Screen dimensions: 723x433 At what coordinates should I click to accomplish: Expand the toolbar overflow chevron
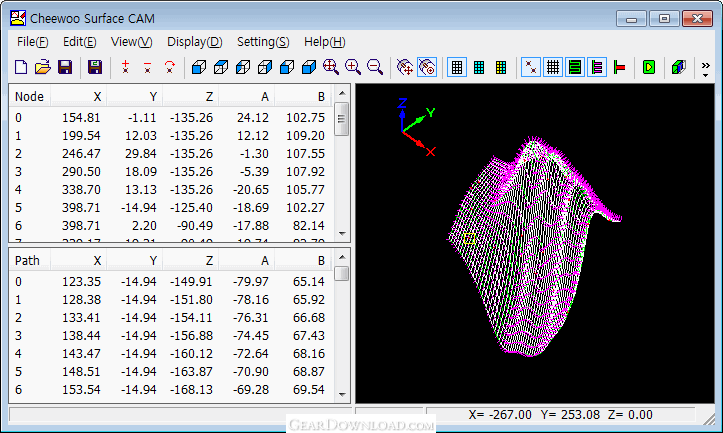coord(705,68)
